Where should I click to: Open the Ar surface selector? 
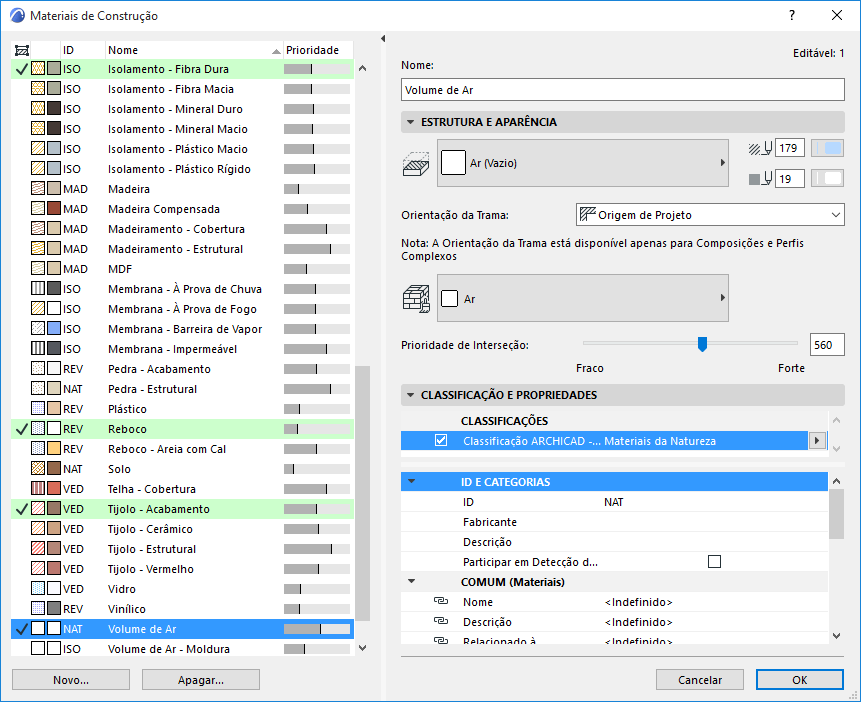click(x=583, y=298)
